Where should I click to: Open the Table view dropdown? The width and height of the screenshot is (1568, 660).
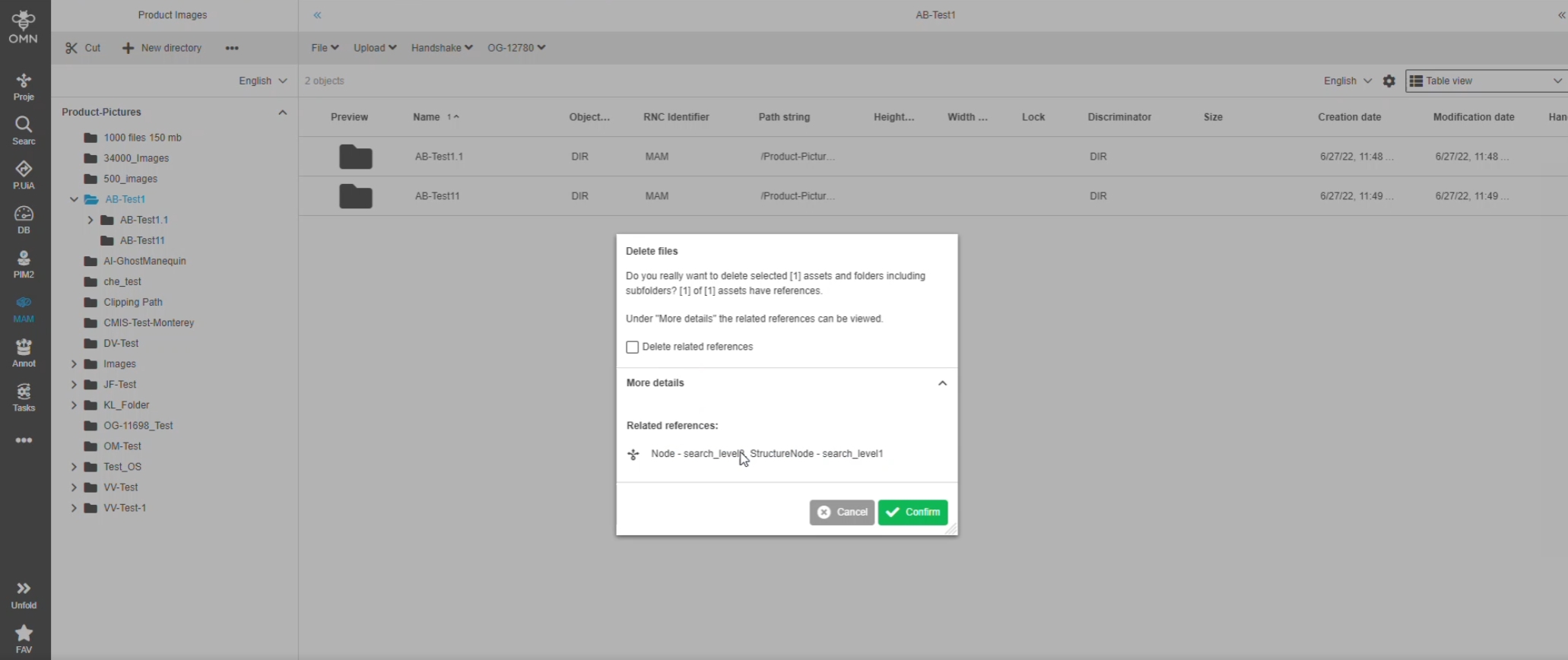(x=1485, y=81)
